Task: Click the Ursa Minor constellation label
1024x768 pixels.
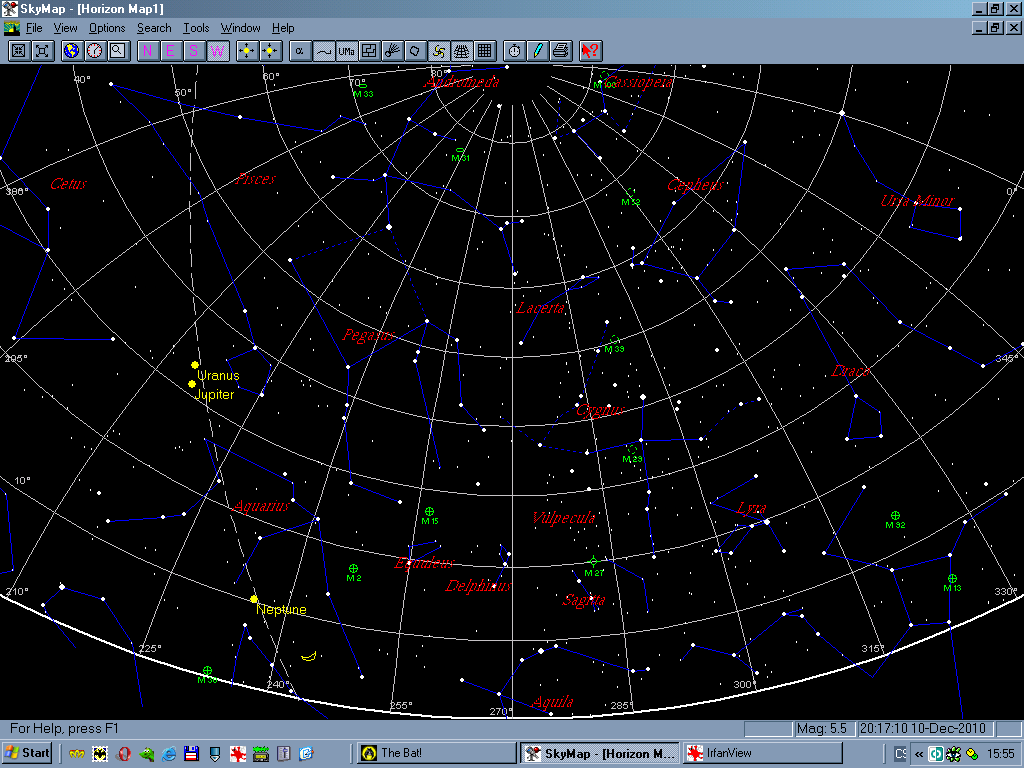Action: [x=917, y=200]
